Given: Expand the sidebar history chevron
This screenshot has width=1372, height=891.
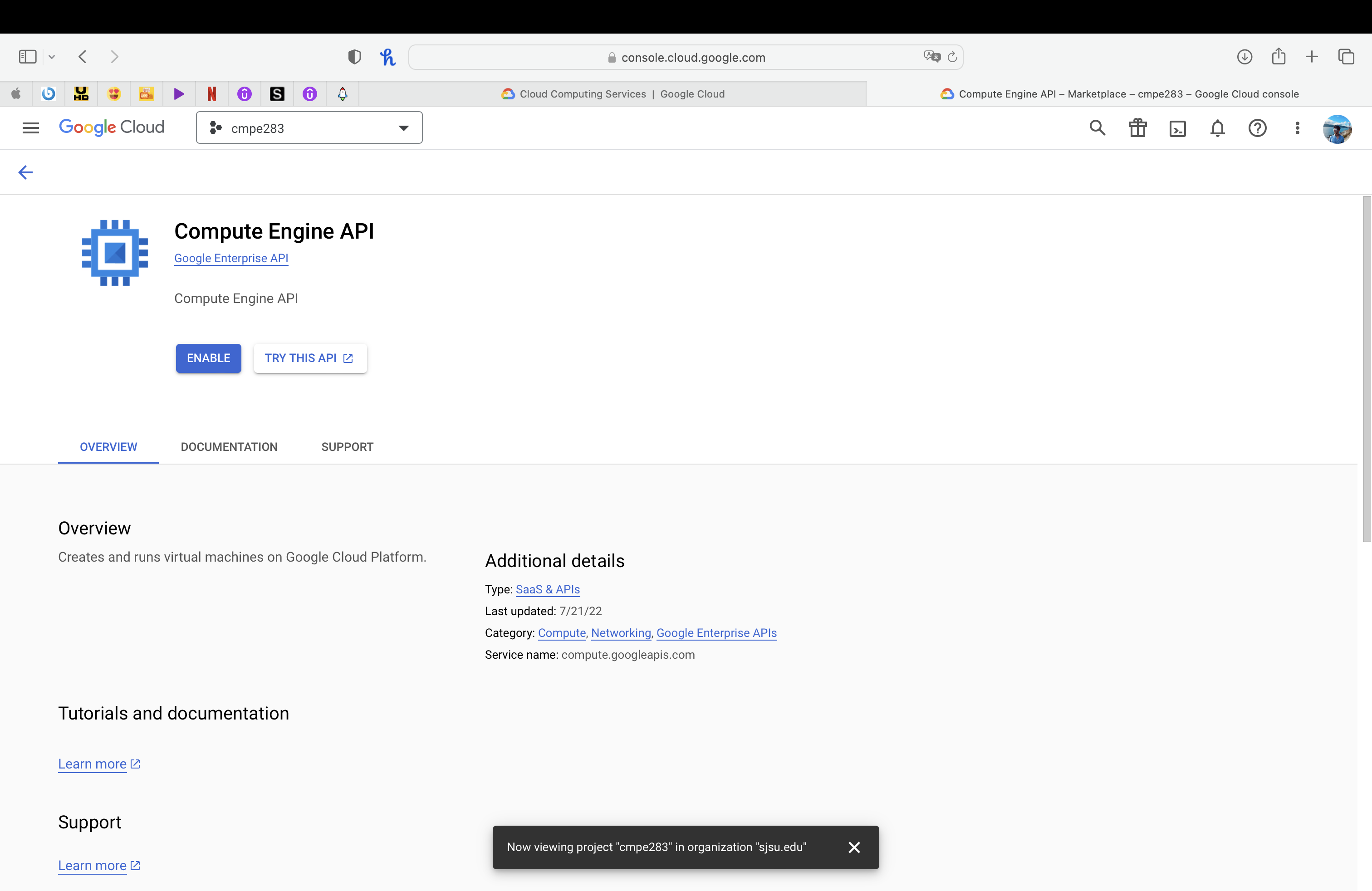Looking at the screenshot, I should [x=52, y=56].
